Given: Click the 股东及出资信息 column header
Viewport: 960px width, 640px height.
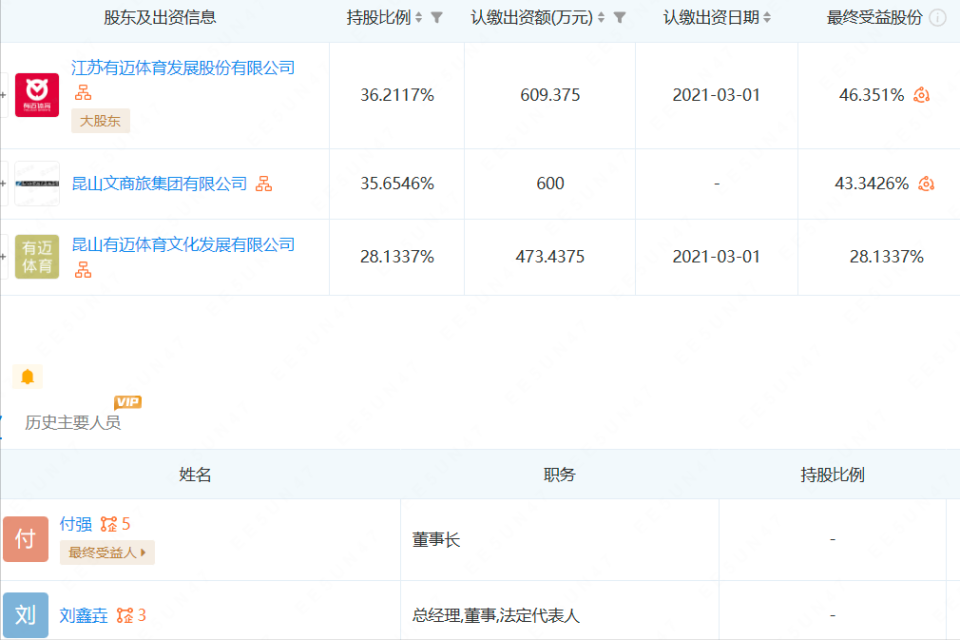Looking at the screenshot, I should tap(160, 18).
